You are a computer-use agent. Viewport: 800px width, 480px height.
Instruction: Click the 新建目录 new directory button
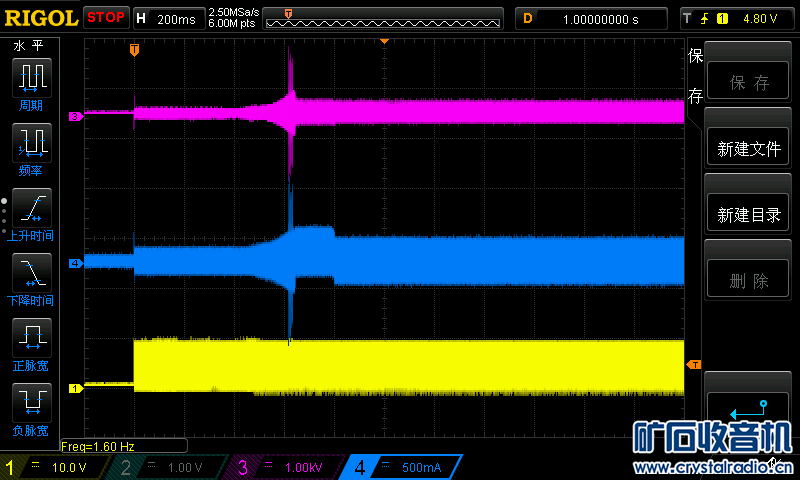coord(748,215)
